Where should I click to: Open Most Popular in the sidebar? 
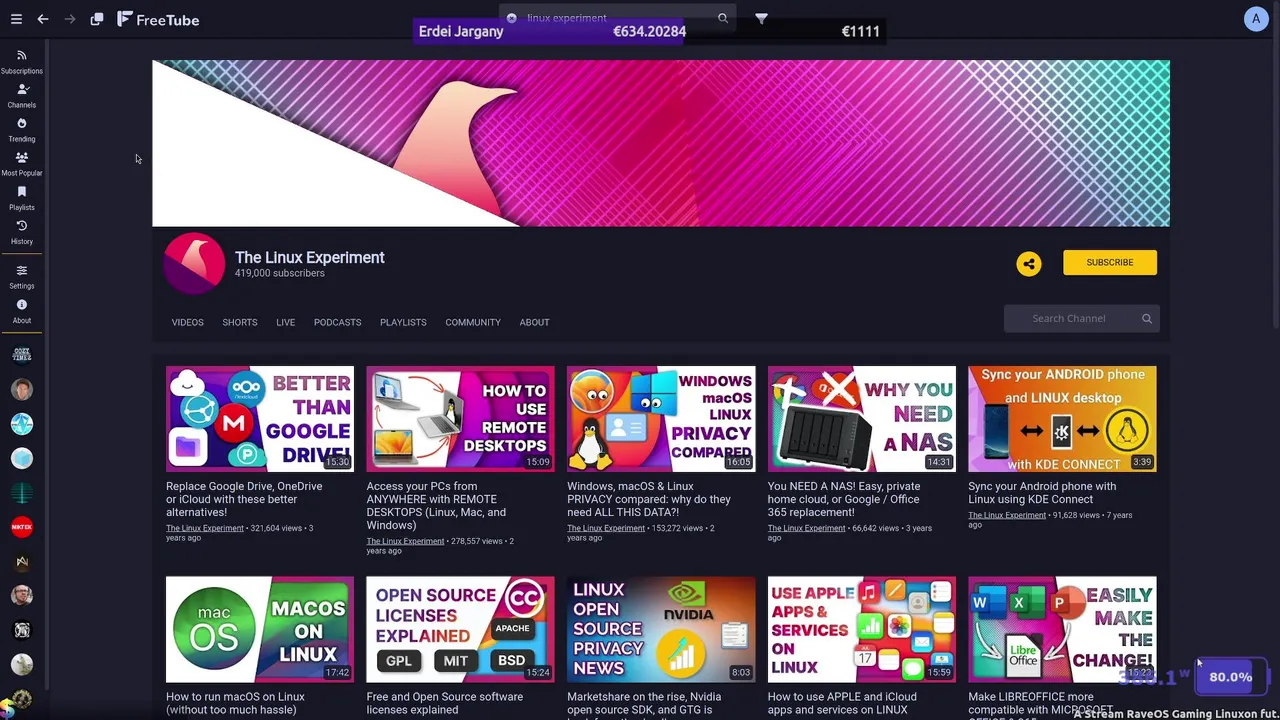click(x=21, y=164)
